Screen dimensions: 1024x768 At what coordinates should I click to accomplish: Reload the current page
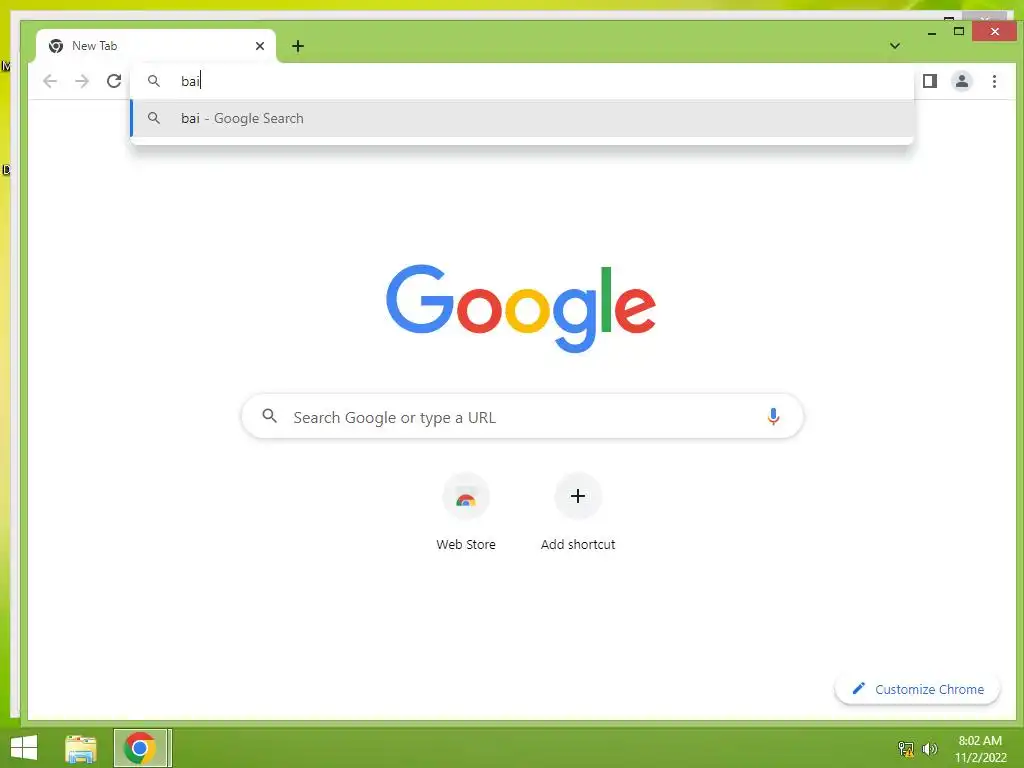pos(114,81)
